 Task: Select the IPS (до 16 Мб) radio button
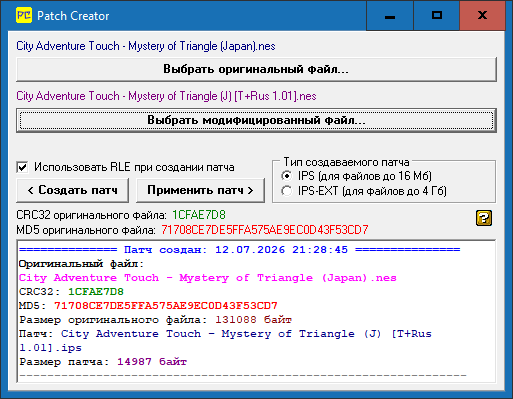(286, 176)
